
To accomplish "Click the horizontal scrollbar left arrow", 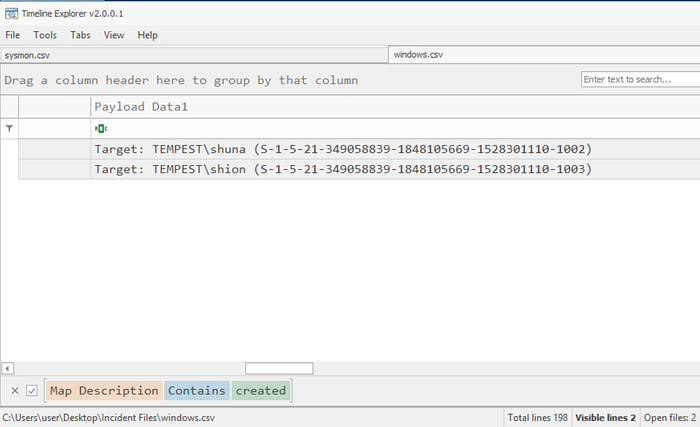I will (8, 368).
